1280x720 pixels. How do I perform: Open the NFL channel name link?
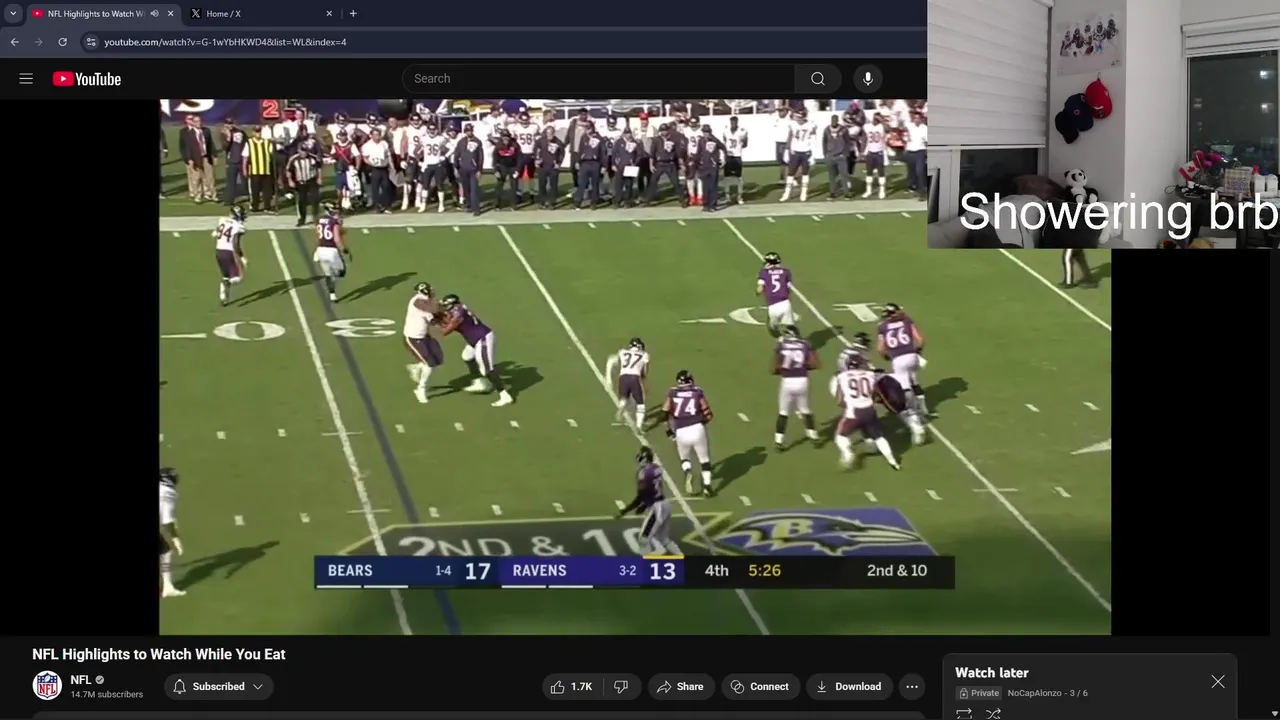[81, 680]
